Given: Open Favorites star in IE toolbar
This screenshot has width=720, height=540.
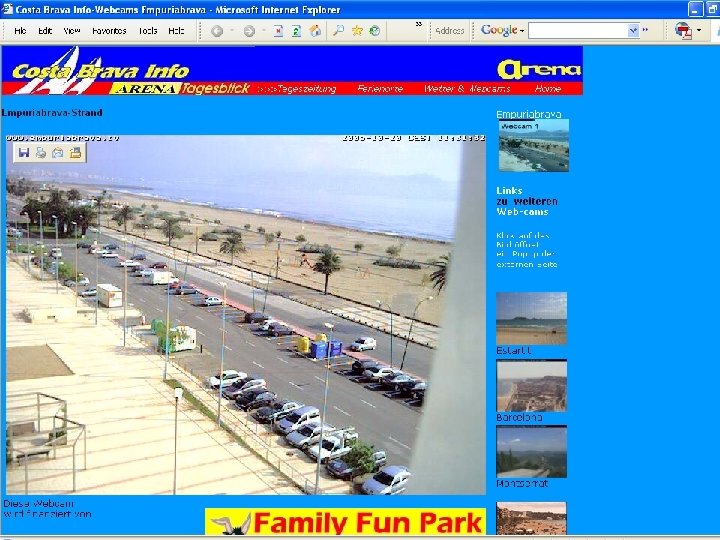Looking at the screenshot, I should [x=357, y=31].
